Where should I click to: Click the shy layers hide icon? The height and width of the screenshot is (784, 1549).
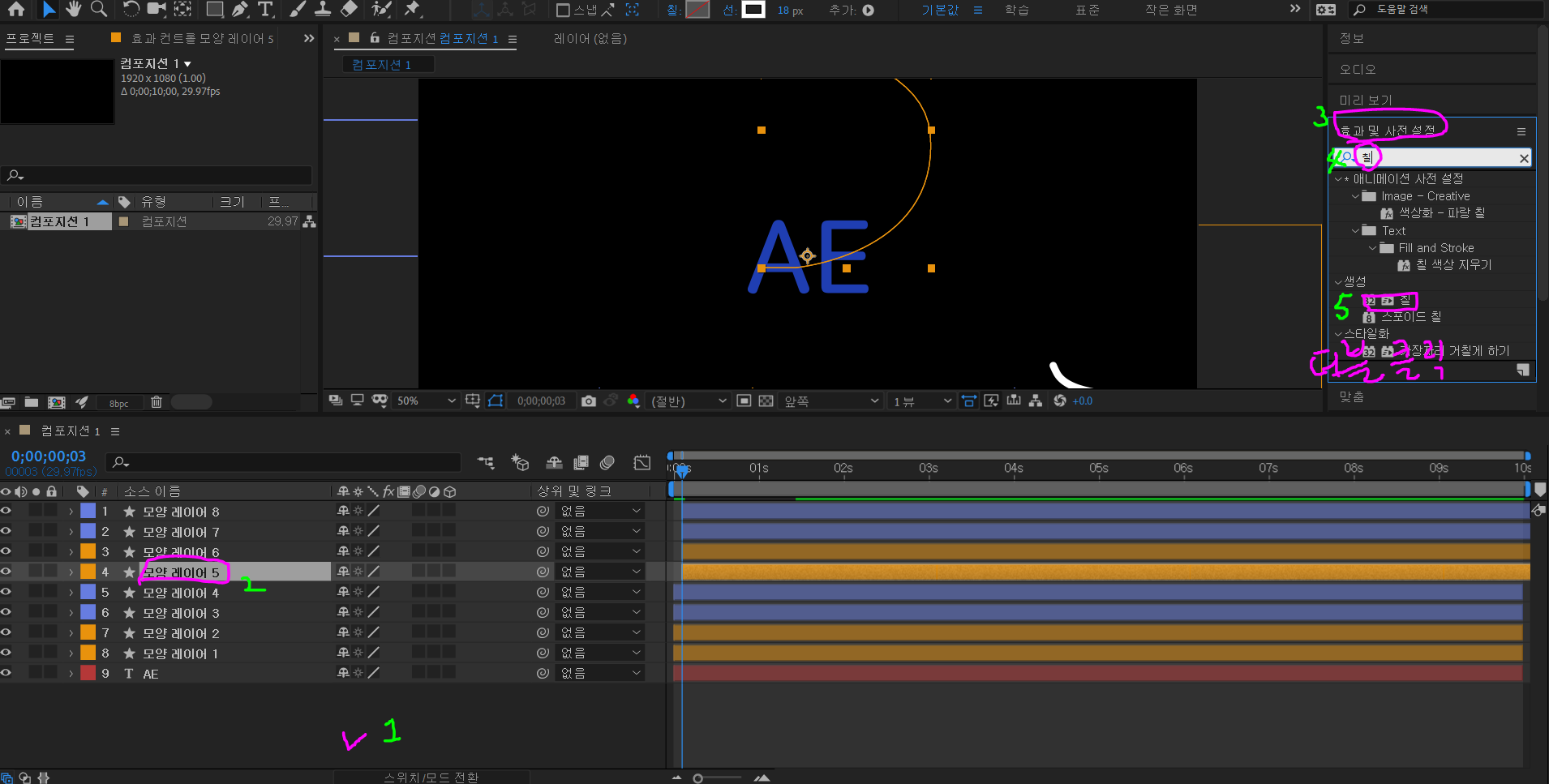tap(554, 462)
